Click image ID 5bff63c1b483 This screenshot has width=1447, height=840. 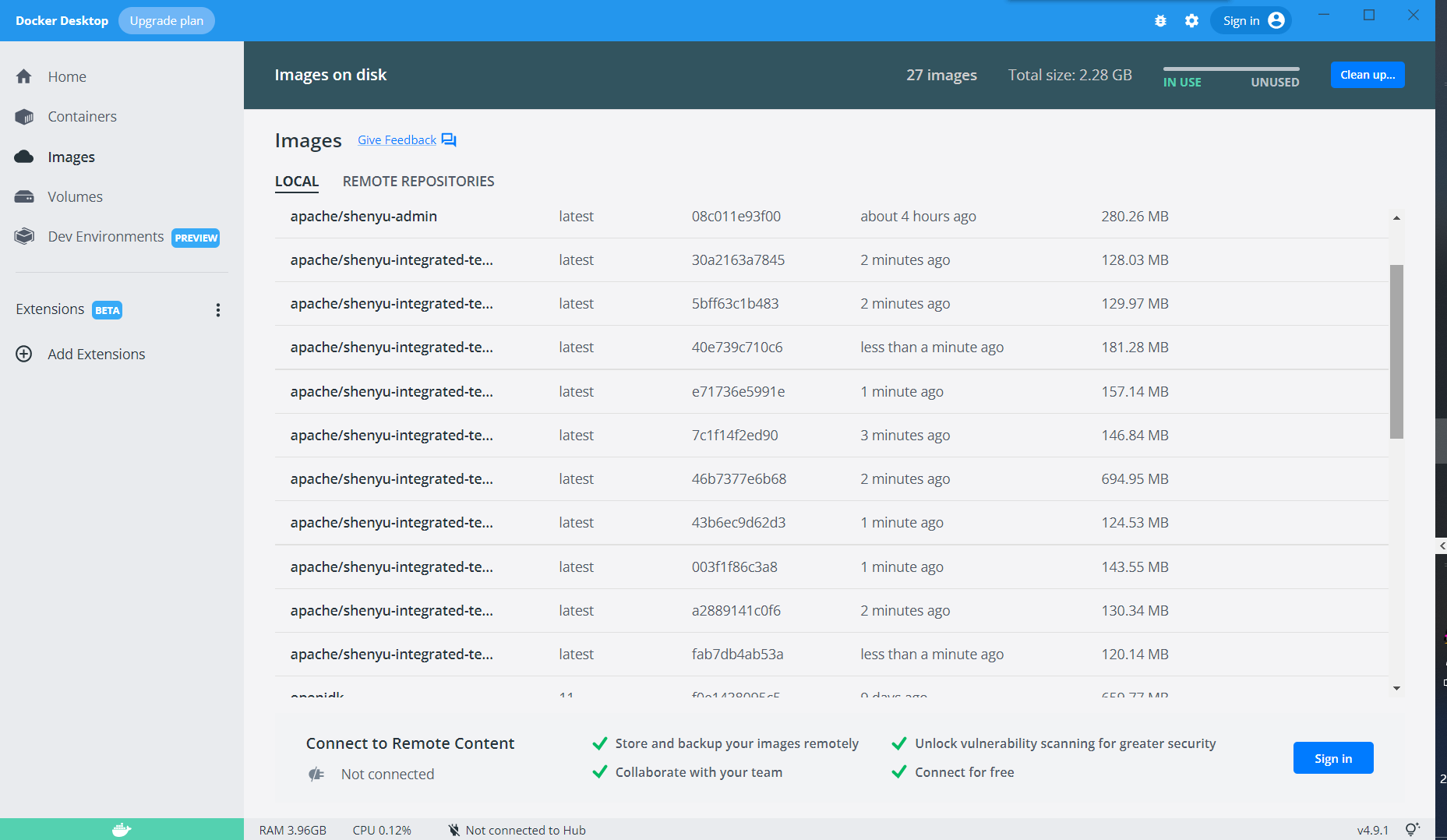click(735, 304)
